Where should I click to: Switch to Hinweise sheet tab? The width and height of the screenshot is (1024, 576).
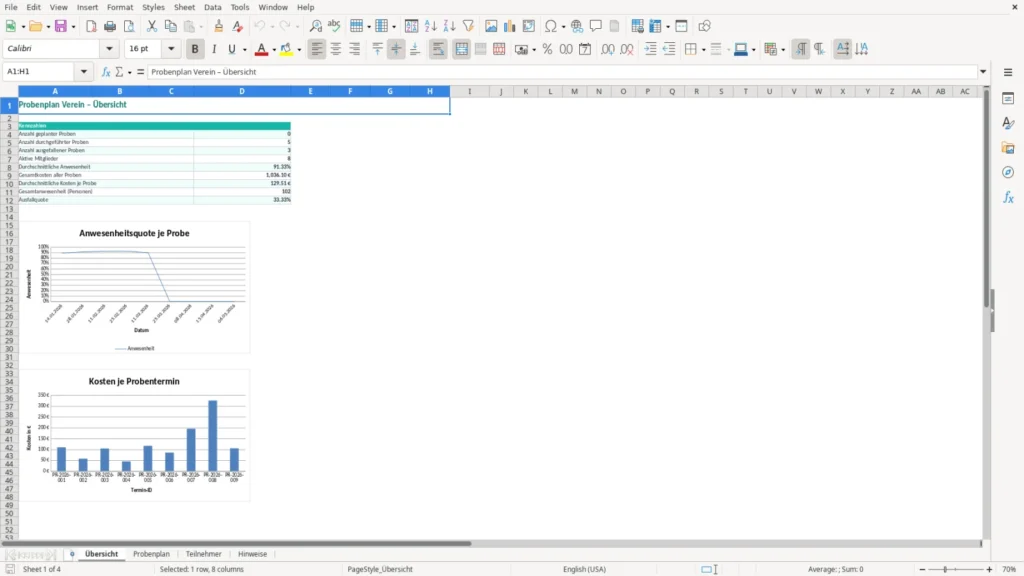point(252,554)
